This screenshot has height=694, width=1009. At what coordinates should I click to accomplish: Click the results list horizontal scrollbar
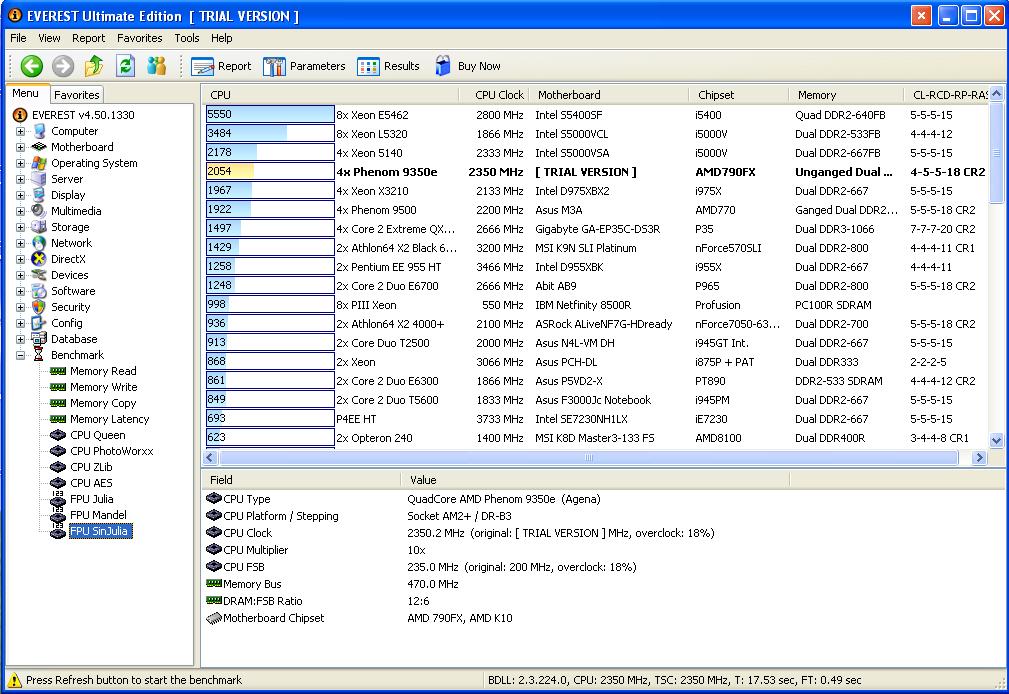click(x=588, y=457)
